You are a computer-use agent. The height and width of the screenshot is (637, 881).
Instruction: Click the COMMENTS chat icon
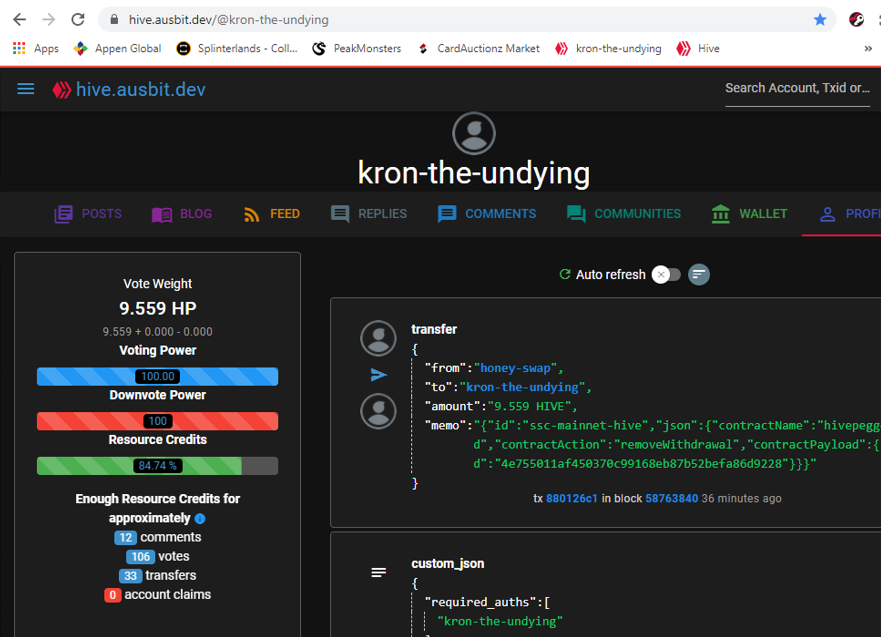click(447, 214)
